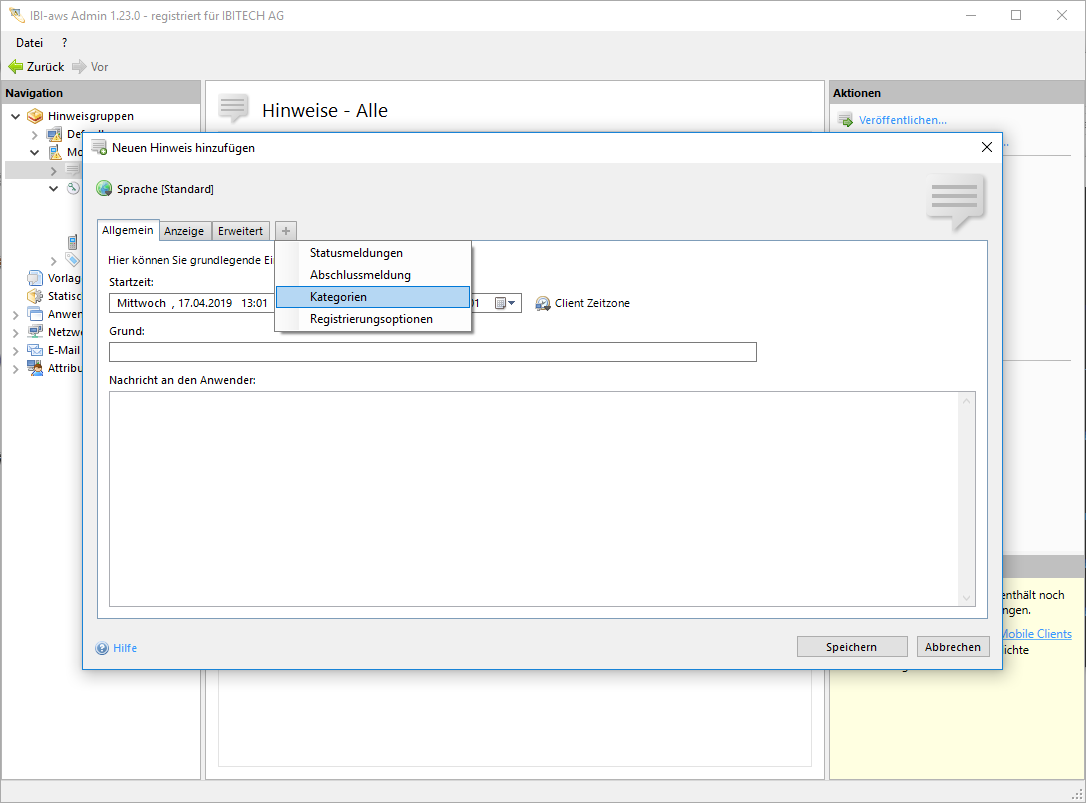Click into the Grund text field
Image resolution: width=1086 pixels, height=803 pixels.
tap(432, 352)
